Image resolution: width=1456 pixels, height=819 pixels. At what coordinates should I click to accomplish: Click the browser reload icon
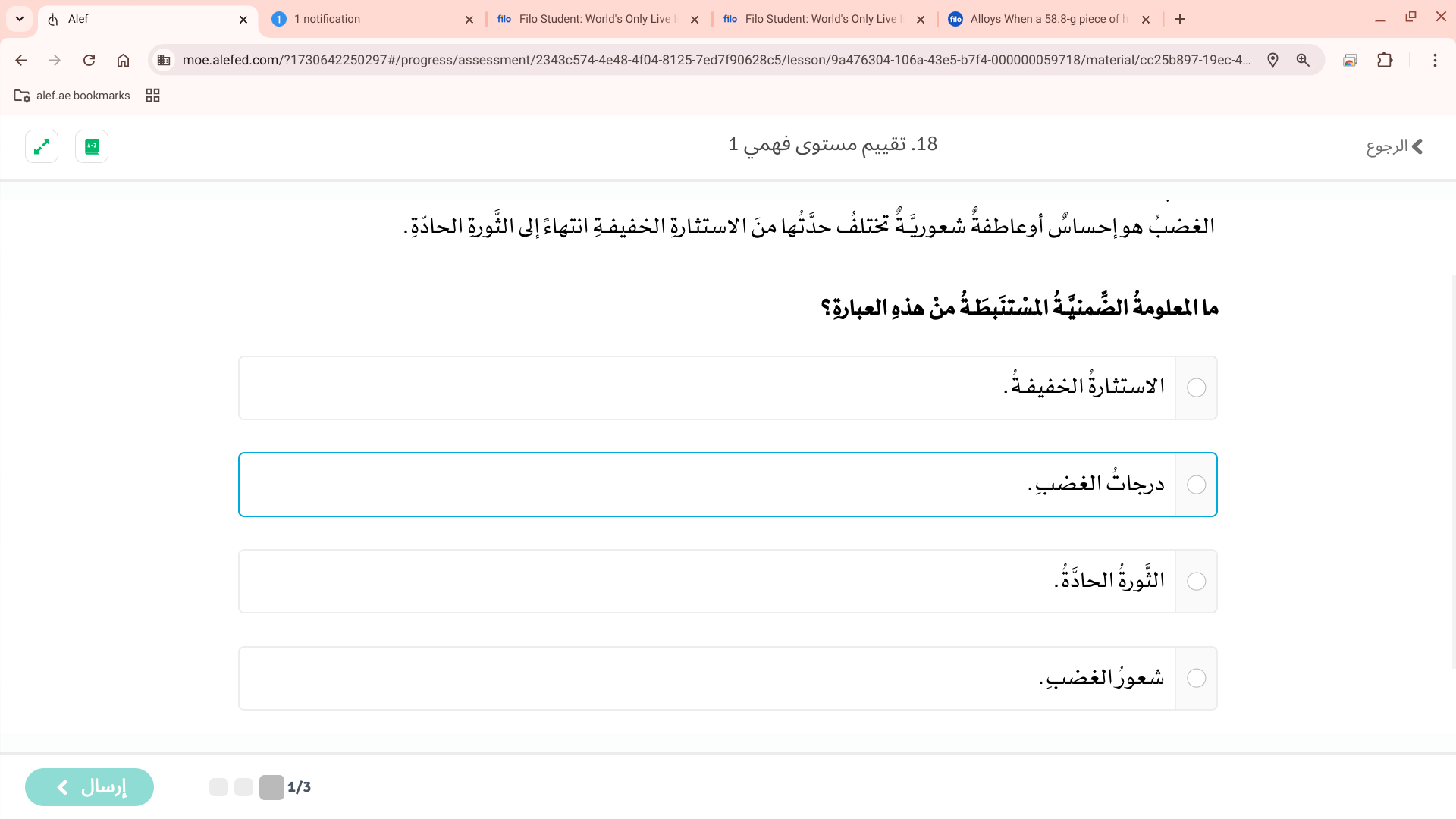89,60
